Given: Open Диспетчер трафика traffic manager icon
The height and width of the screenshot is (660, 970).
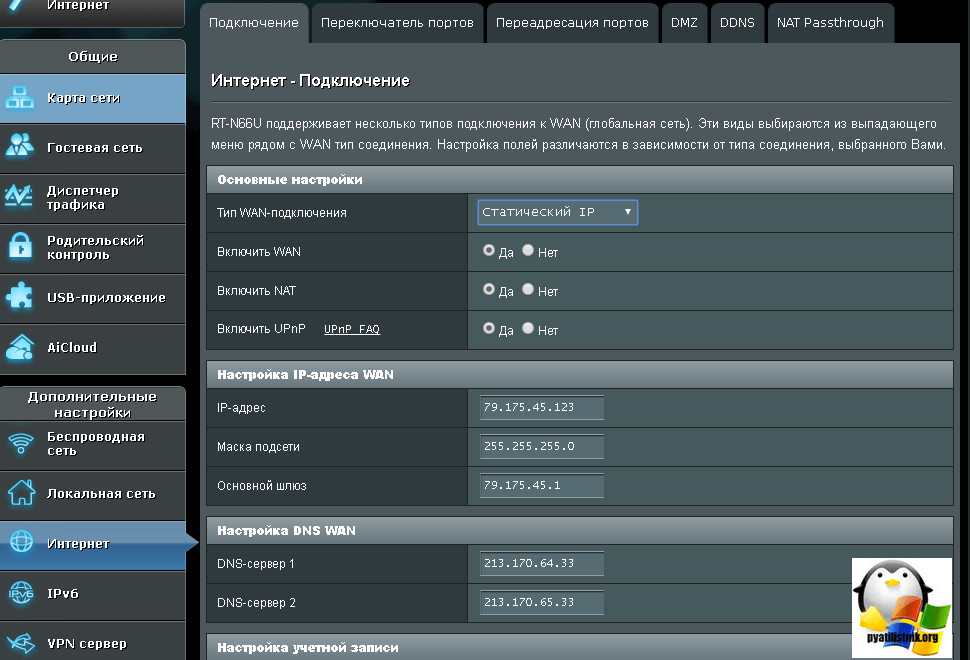Looking at the screenshot, I should pos(21,197).
